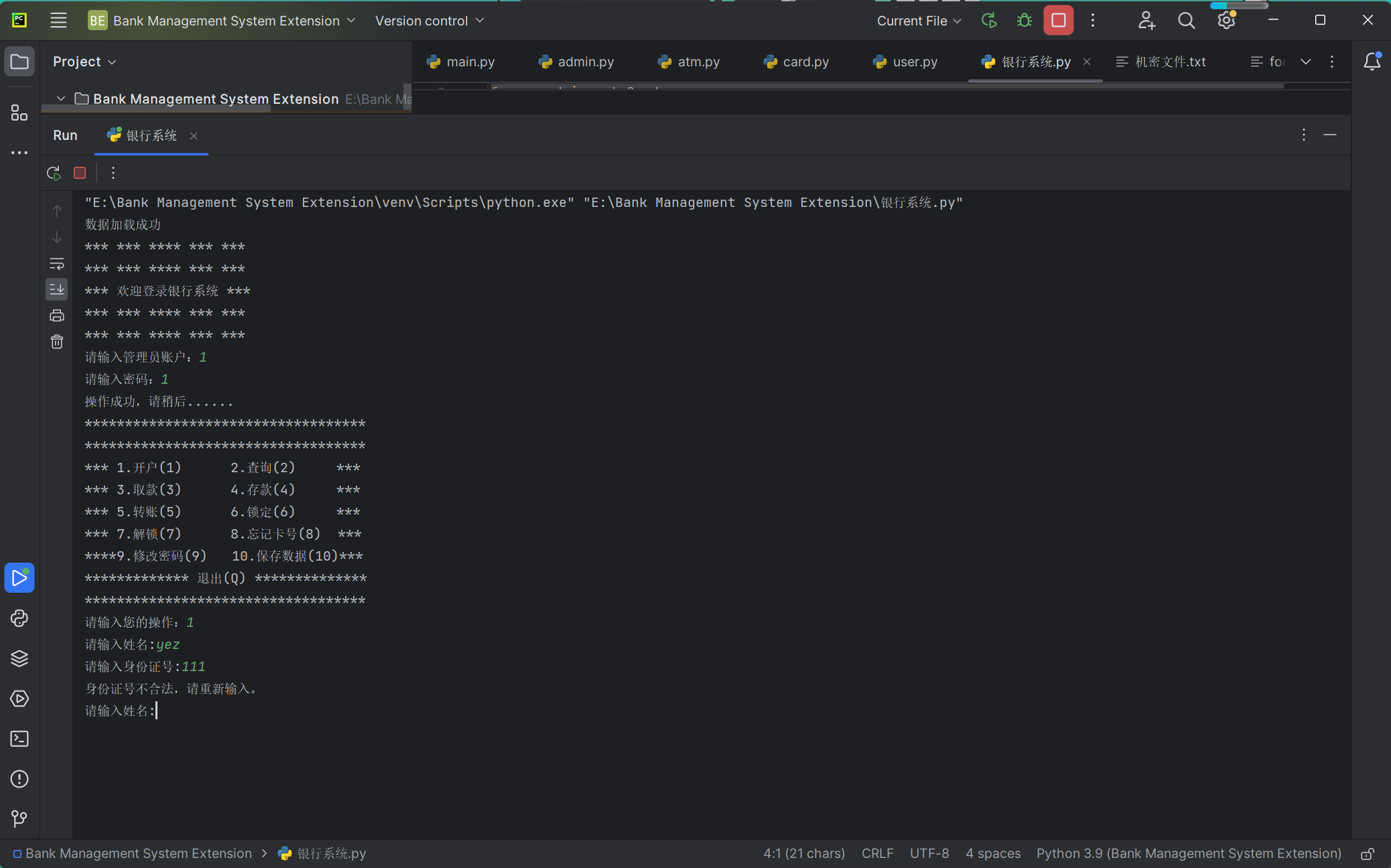
Task: Open the Git version control window
Action: pos(19,818)
